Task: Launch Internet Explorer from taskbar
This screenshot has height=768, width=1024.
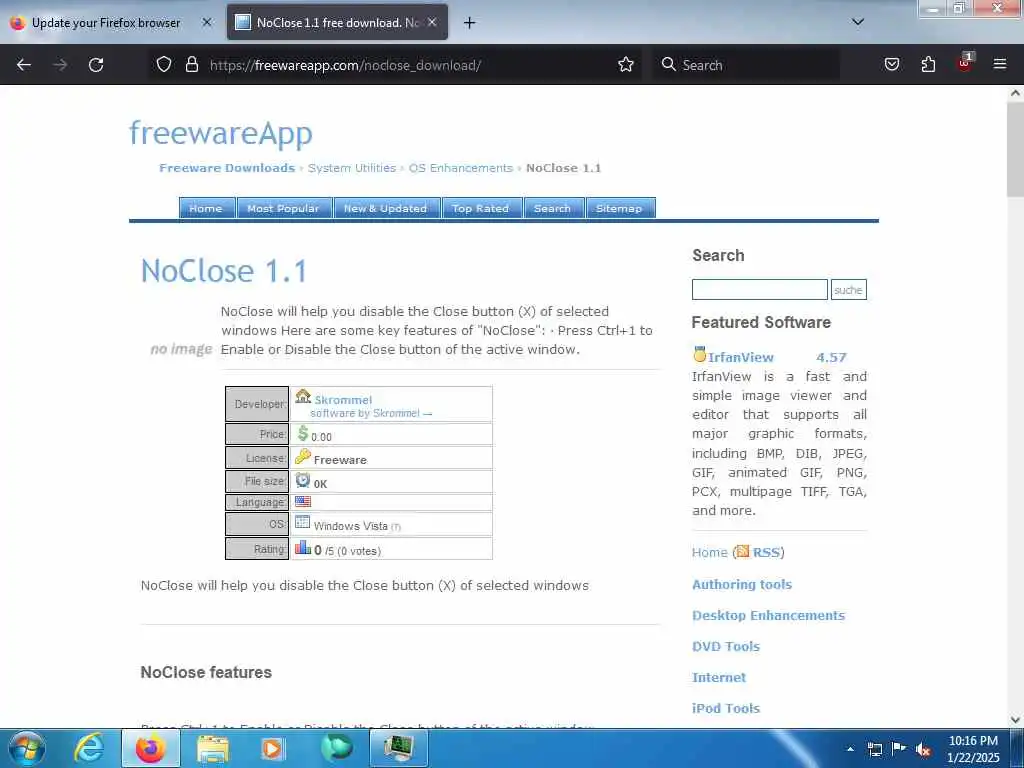Action: tap(88, 748)
